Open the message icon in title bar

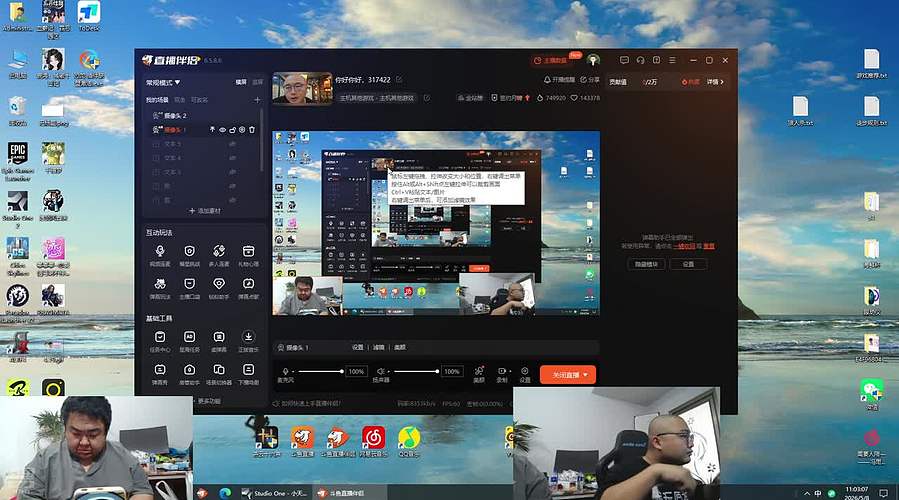tap(624, 60)
